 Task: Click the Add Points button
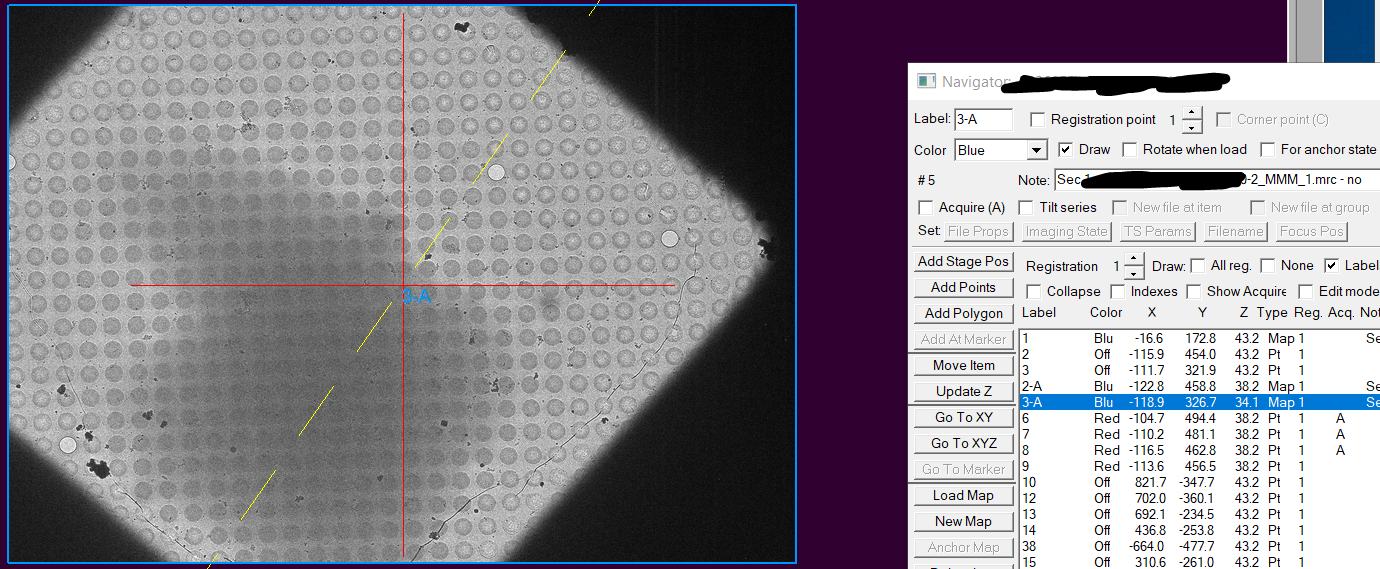964,288
